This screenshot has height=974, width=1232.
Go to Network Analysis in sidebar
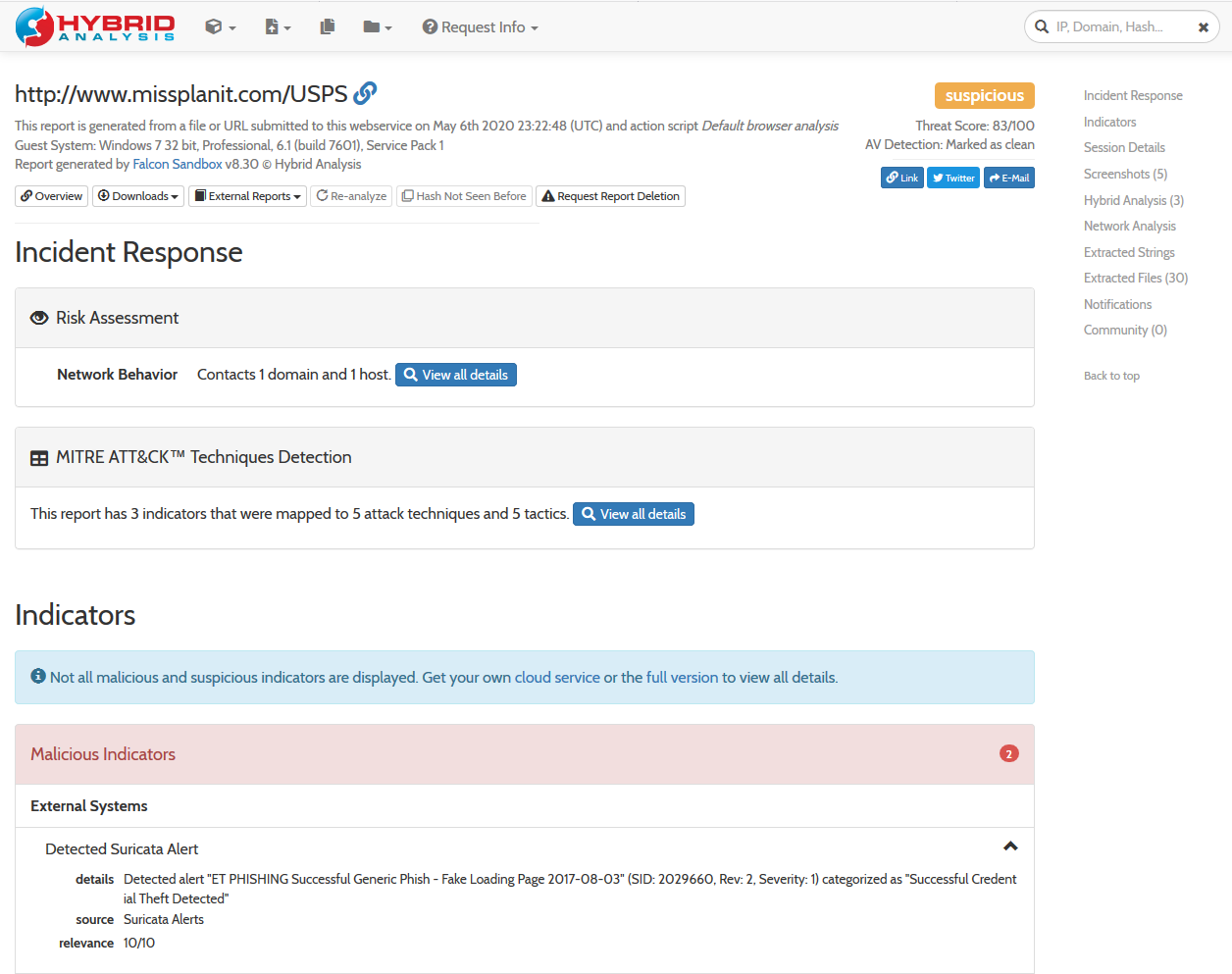click(1130, 226)
